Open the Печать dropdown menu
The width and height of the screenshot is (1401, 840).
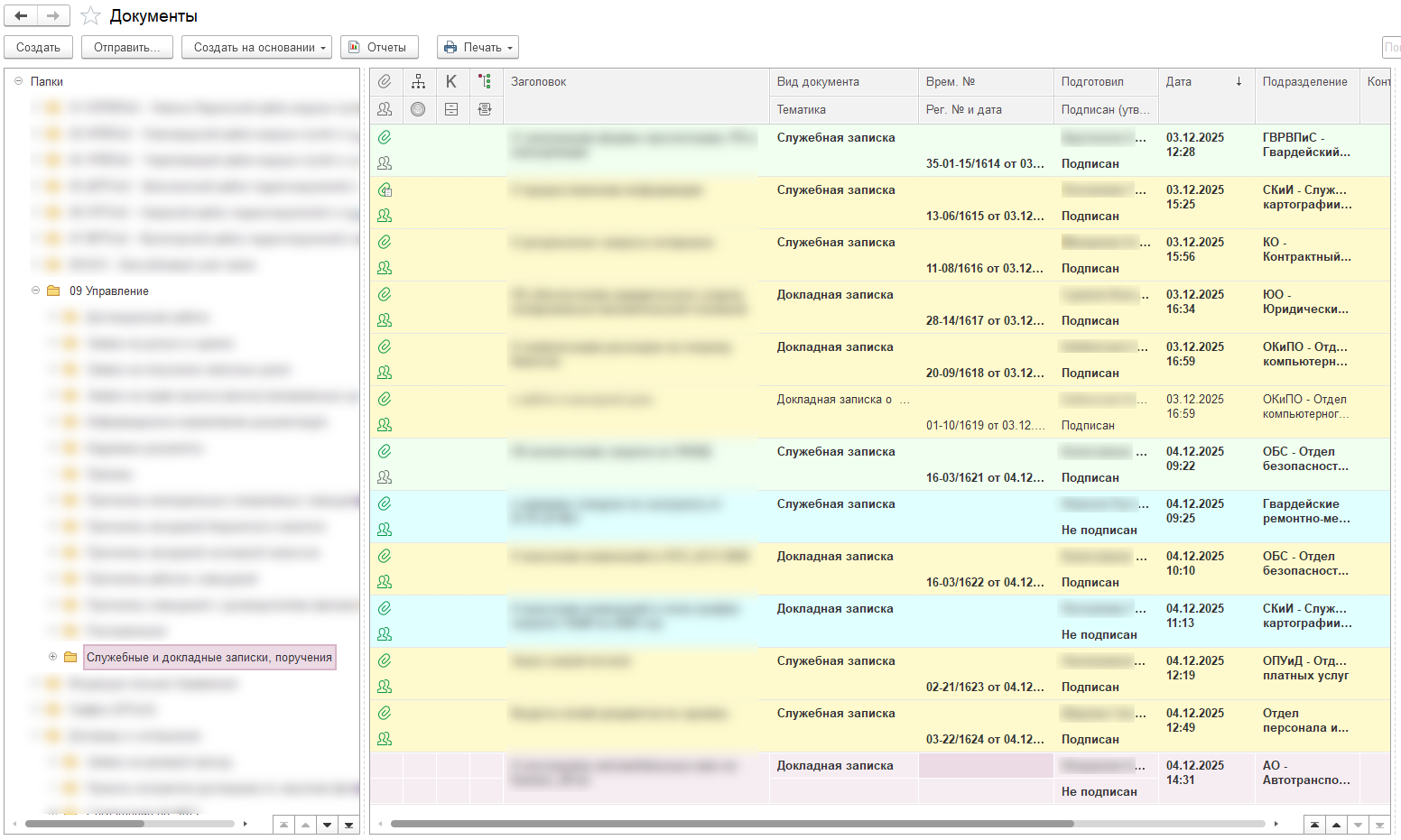478,47
